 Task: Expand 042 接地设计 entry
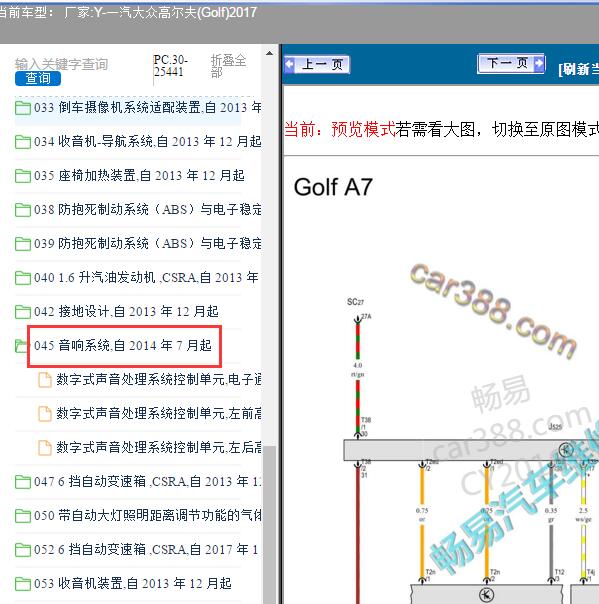tap(126, 311)
